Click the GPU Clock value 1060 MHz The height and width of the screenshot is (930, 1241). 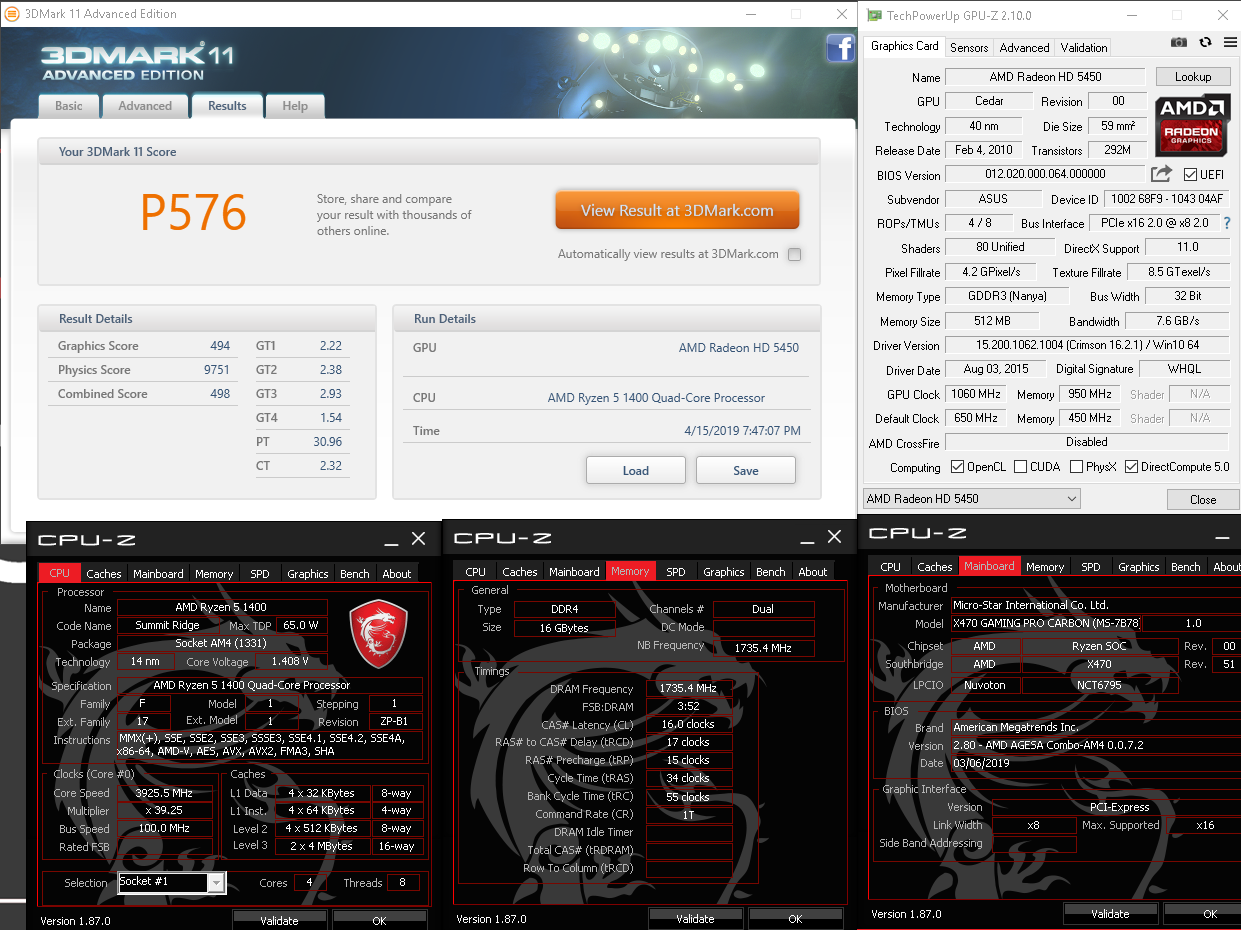978,394
